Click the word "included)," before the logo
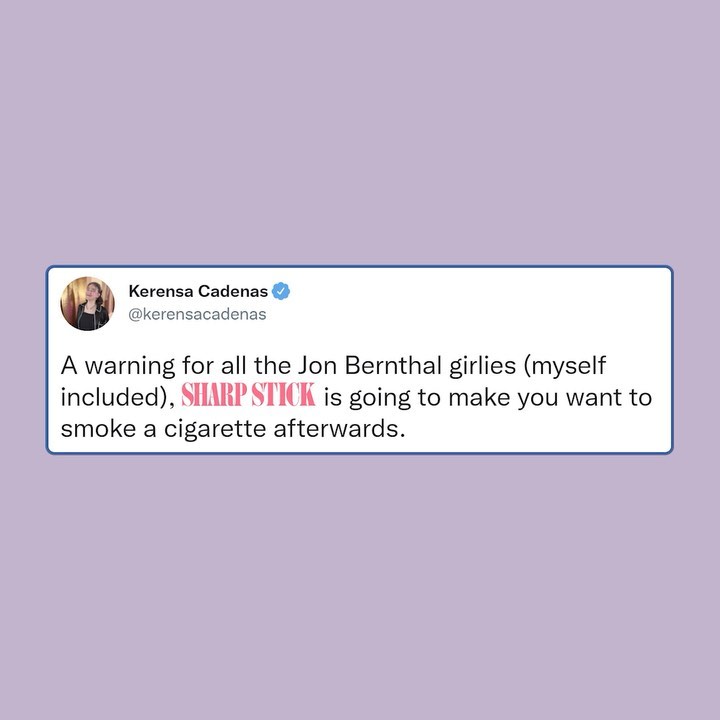 [x=118, y=397]
